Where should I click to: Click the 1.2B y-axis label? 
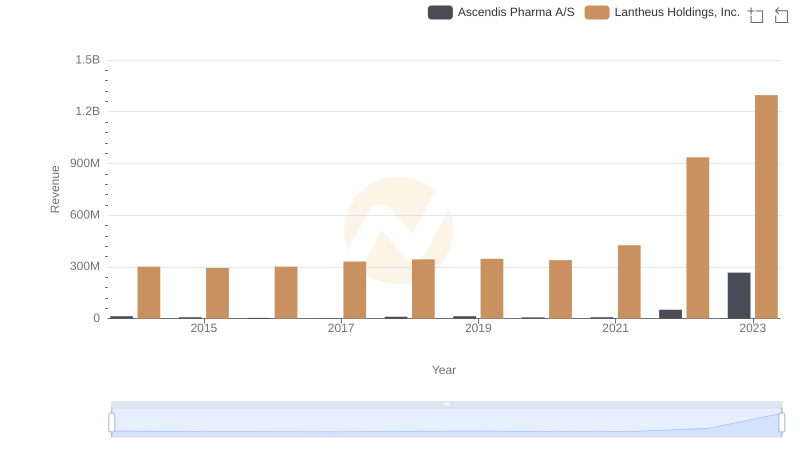click(x=88, y=111)
